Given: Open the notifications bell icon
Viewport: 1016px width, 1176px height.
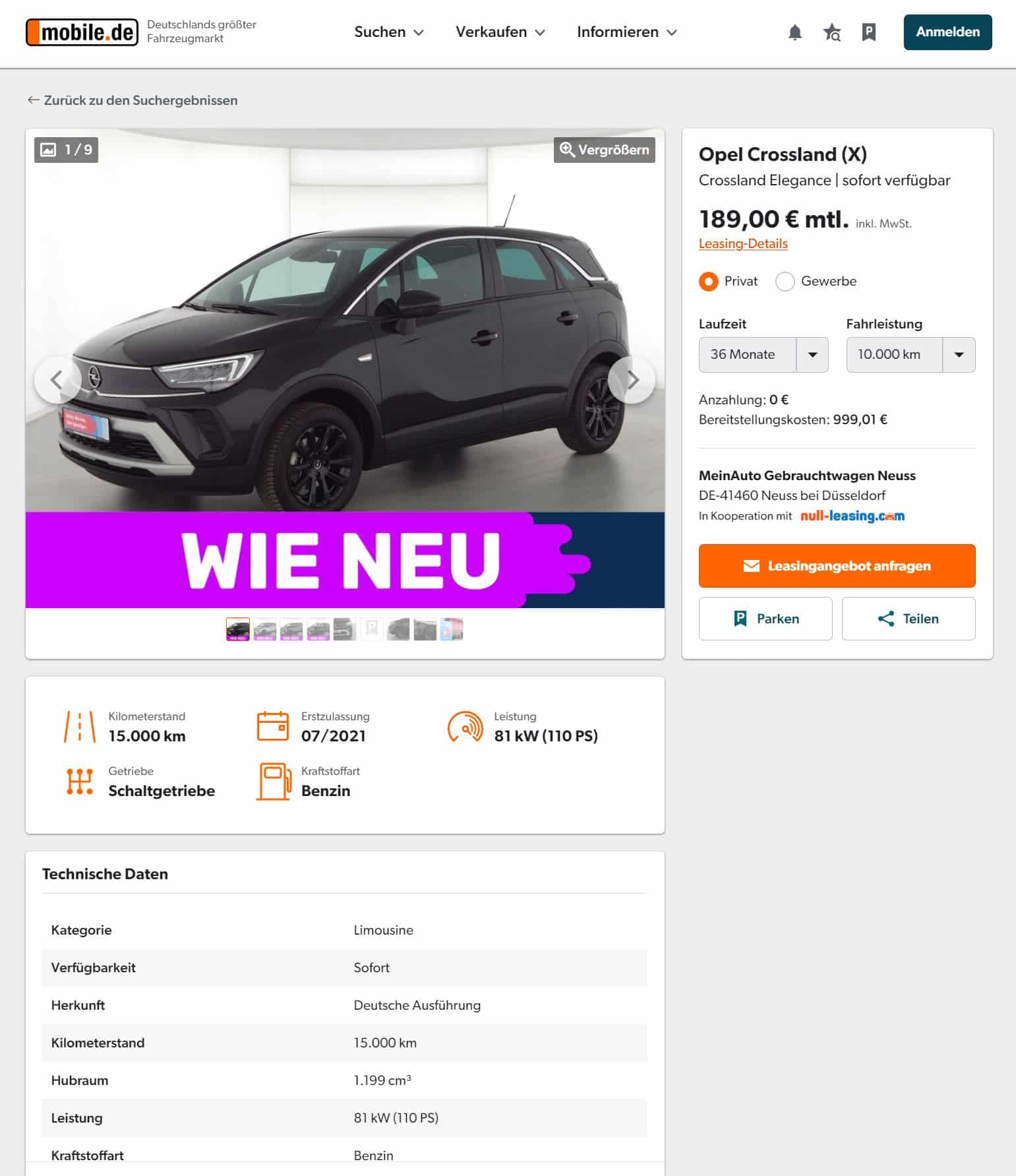Looking at the screenshot, I should [x=795, y=32].
